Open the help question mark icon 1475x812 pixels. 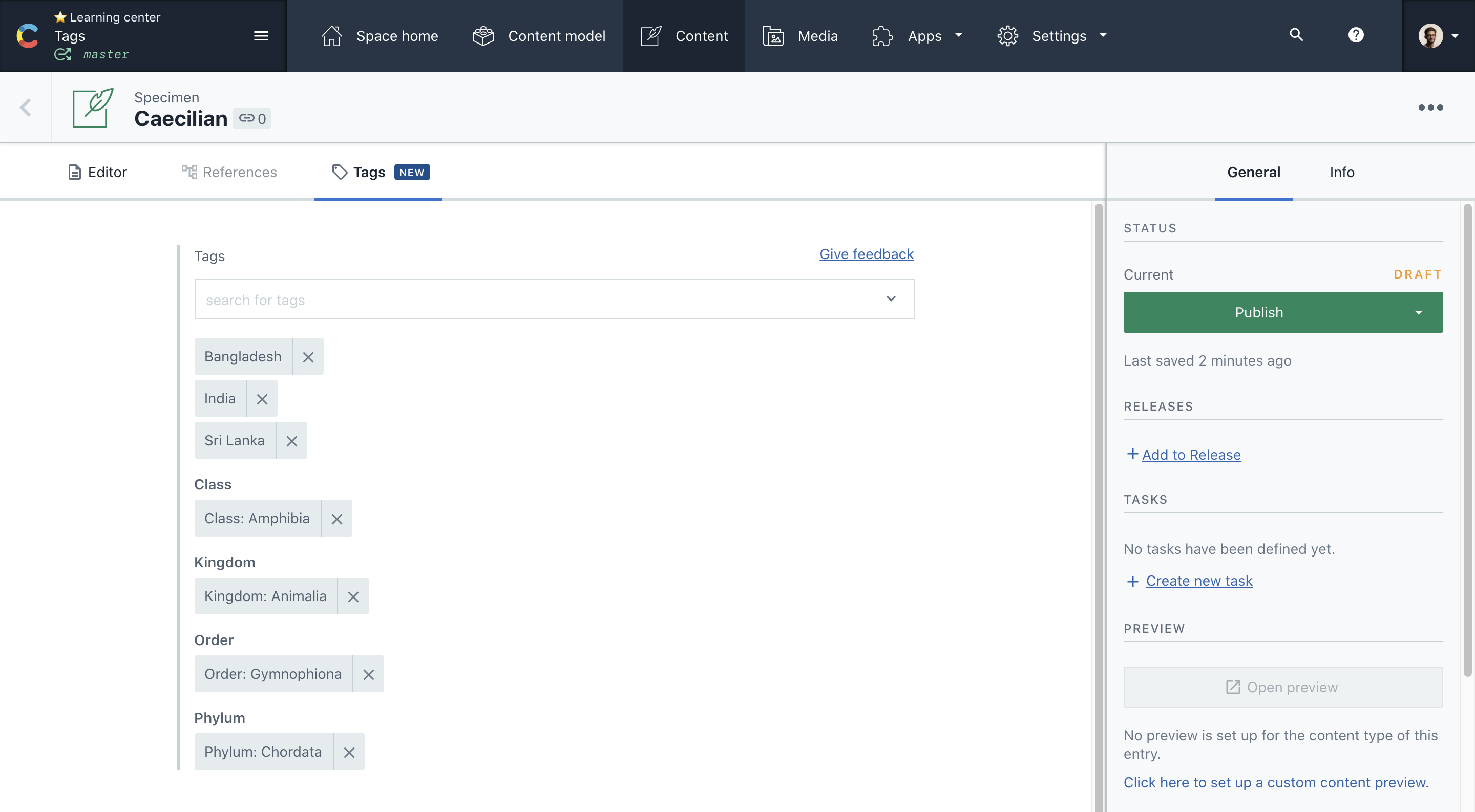click(1355, 35)
